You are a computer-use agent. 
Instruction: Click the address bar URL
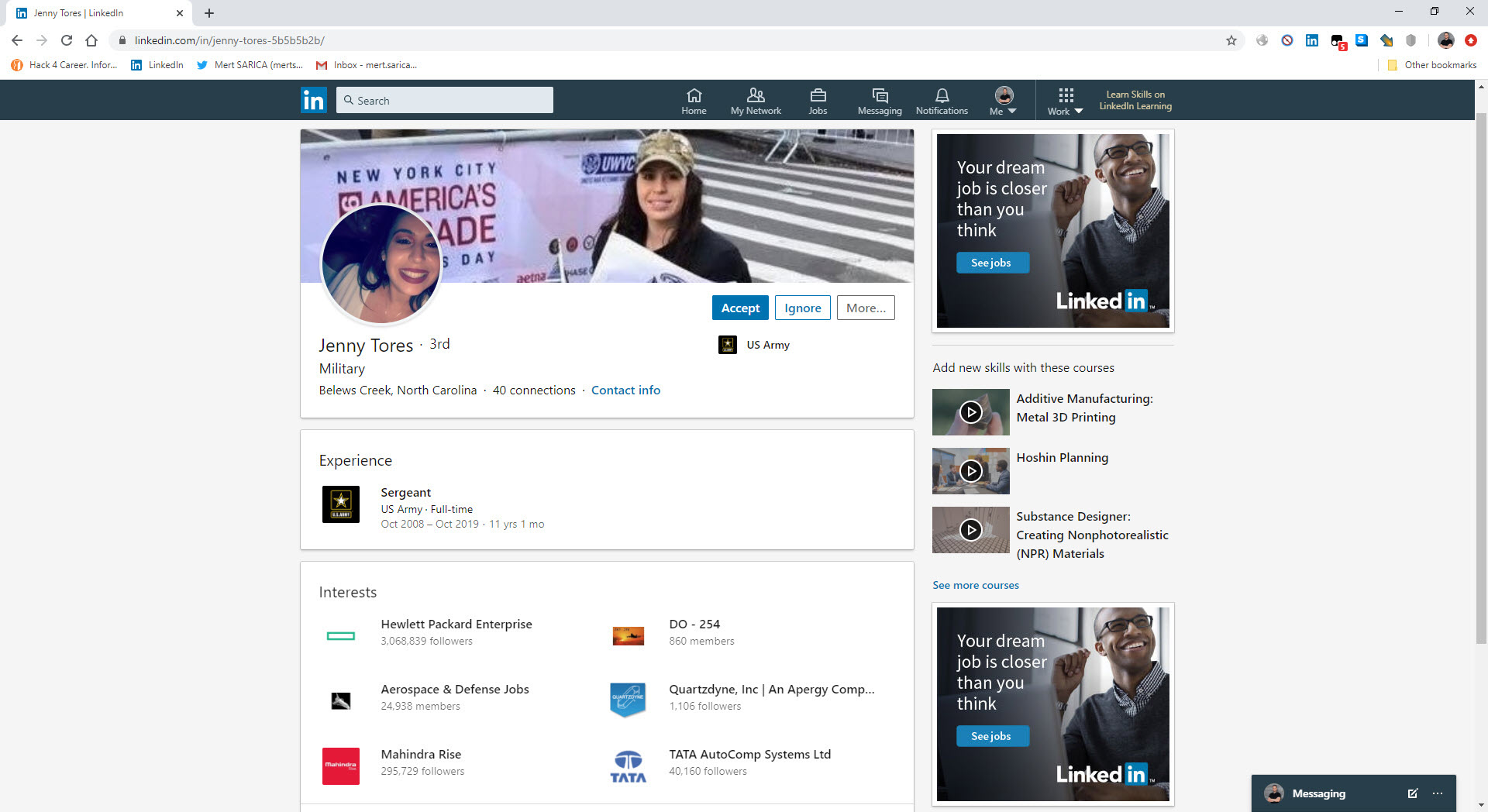(x=229, y=40)
